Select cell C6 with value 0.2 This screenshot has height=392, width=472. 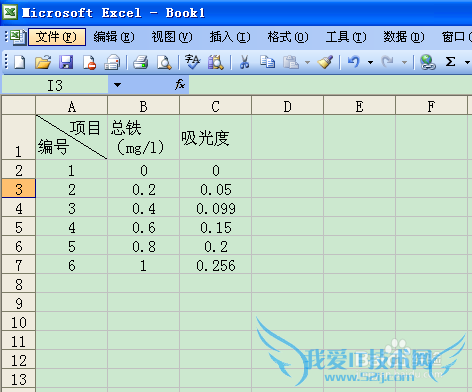216,246
